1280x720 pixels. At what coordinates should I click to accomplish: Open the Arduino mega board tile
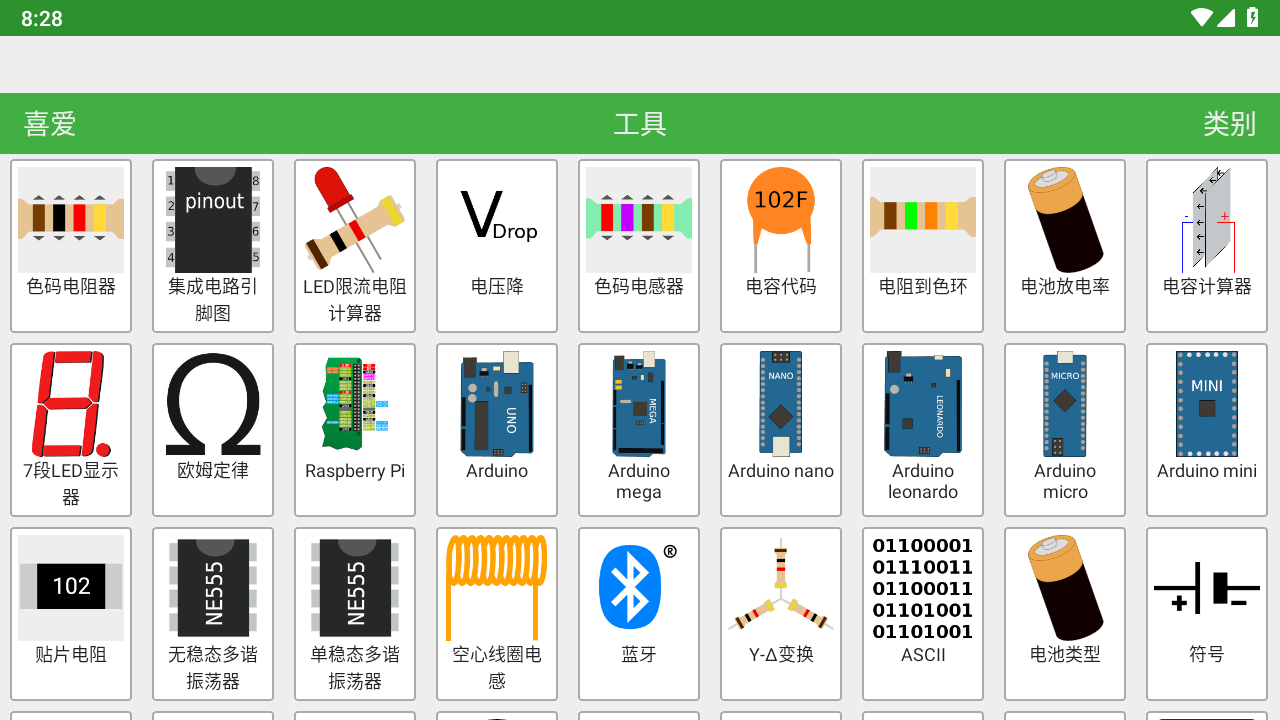[639, 430]
